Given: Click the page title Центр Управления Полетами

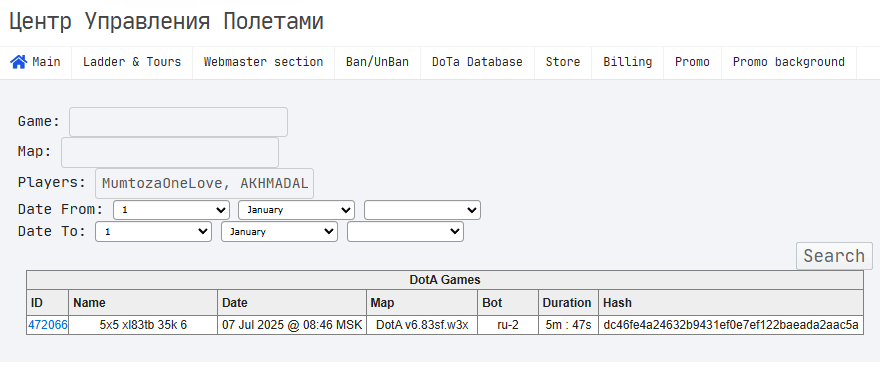Looking at the screenshot, I should (x=167, y=22).
